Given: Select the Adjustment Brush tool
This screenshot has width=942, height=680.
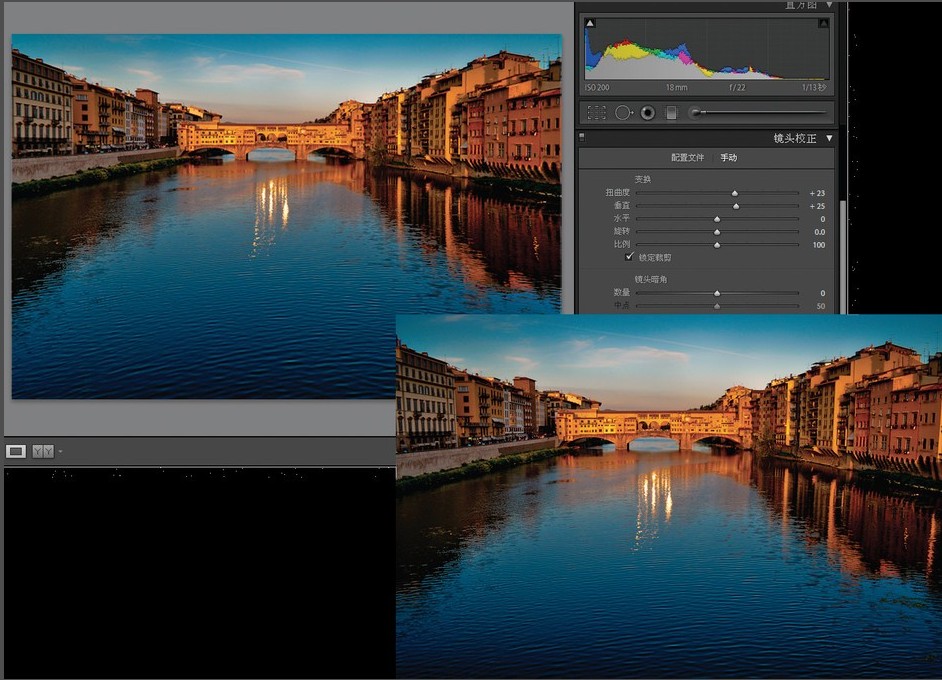Looking at the screenshot, I should 758,112.
